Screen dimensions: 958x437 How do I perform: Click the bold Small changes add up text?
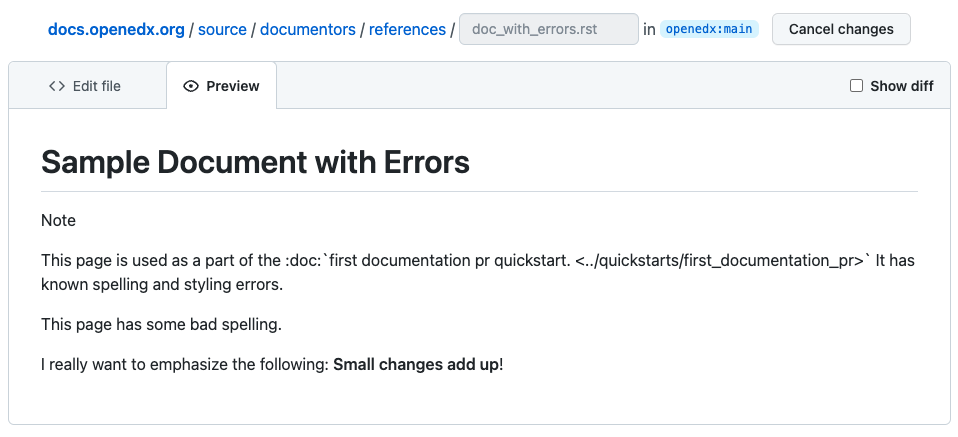coord(415,364)
